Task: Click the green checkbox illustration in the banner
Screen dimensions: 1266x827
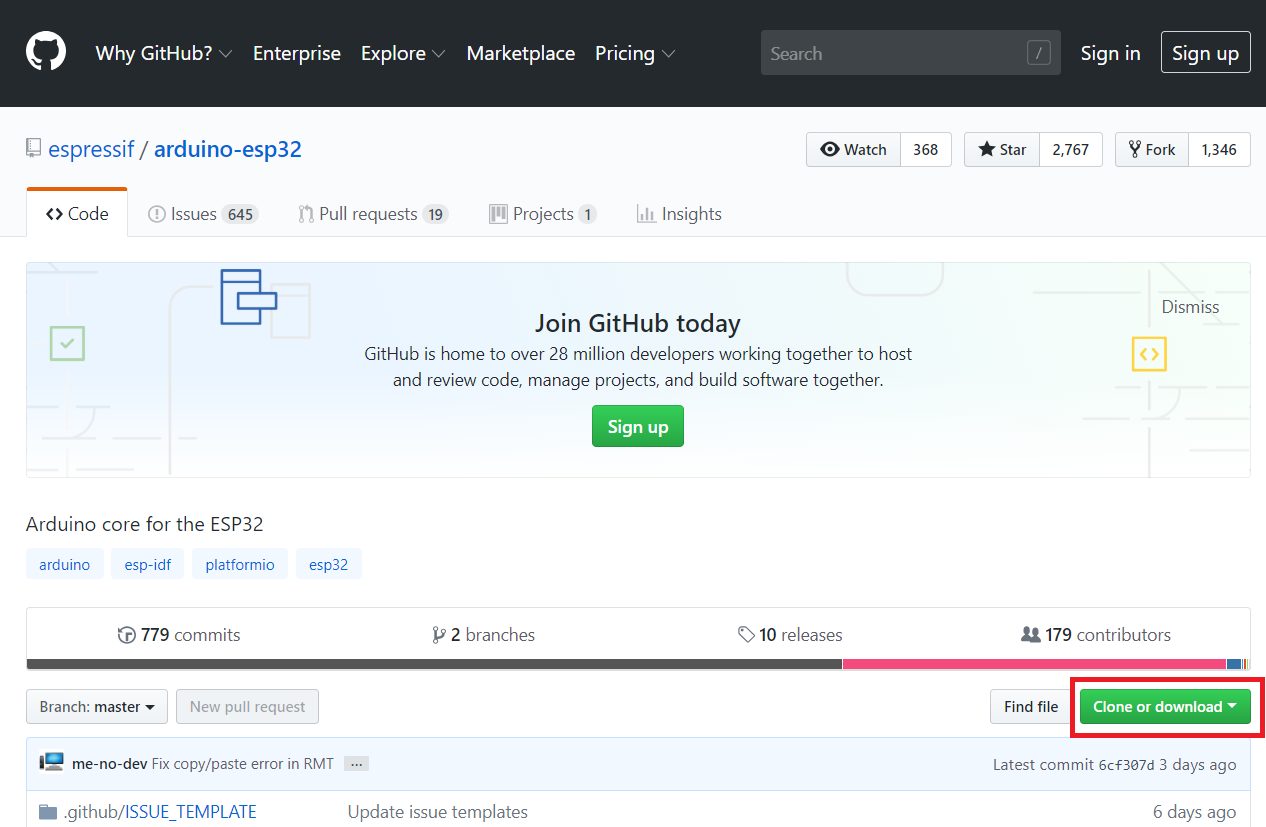Action: [67, 343]
